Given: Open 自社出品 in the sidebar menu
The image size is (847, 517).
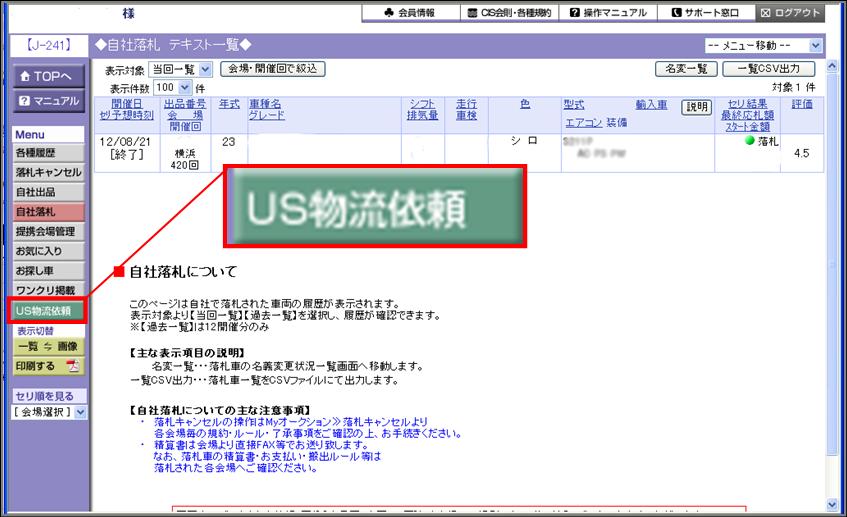Looking at the screenshot, I should pyautogui.click(x=49, y=192).
